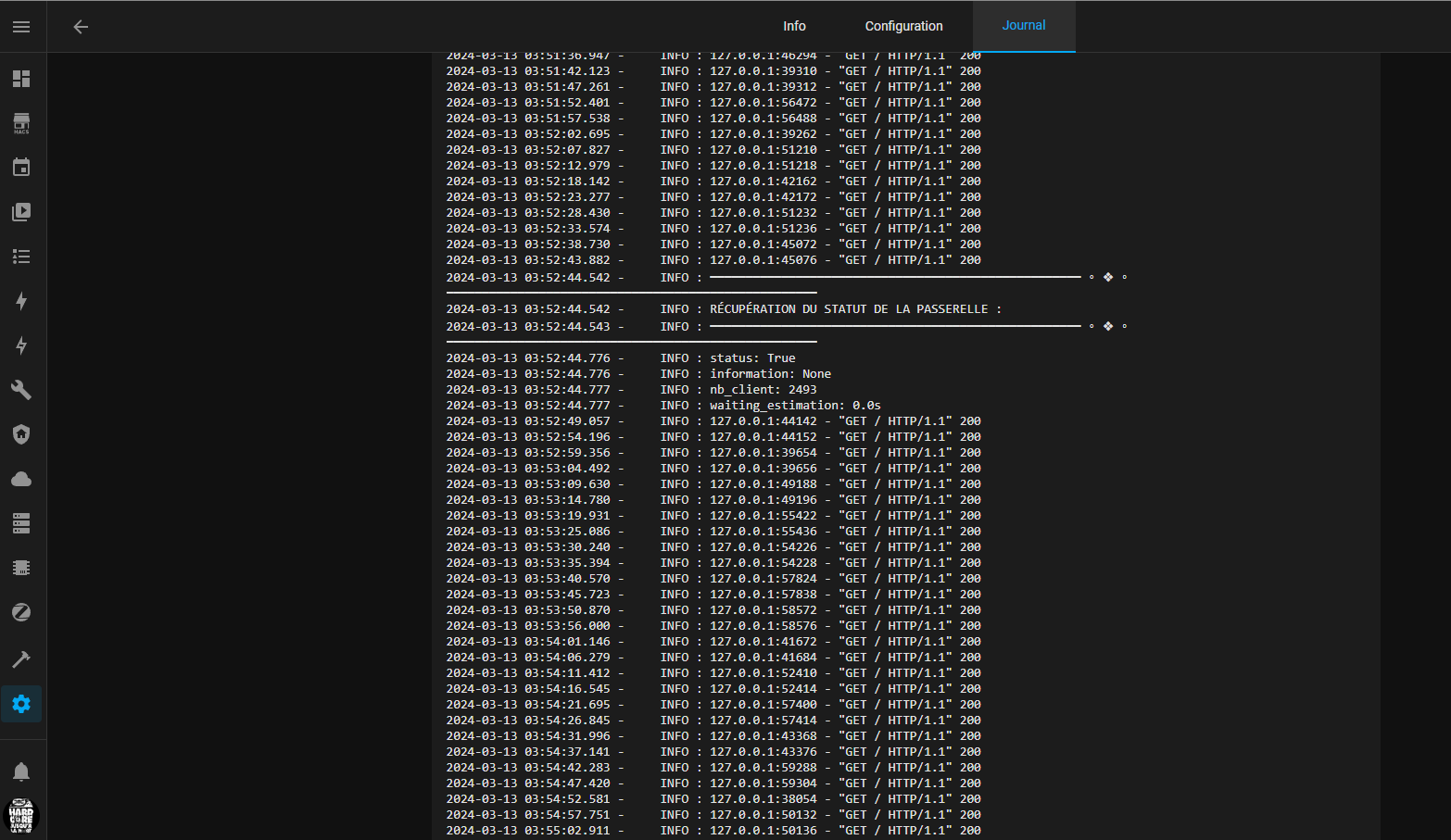Open the shield home security icon
1451x840 pixels.
coord(21,434)
